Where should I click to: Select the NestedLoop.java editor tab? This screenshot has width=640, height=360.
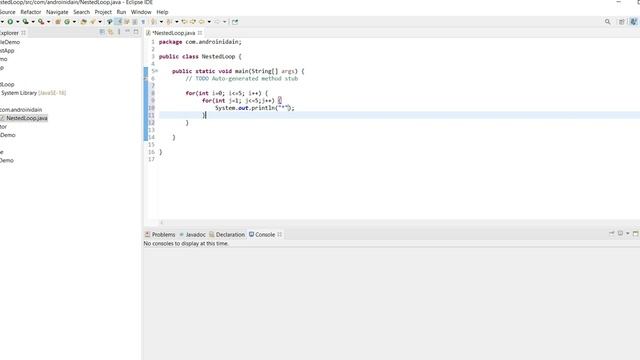pyautogui.click(x=174, y=33)
